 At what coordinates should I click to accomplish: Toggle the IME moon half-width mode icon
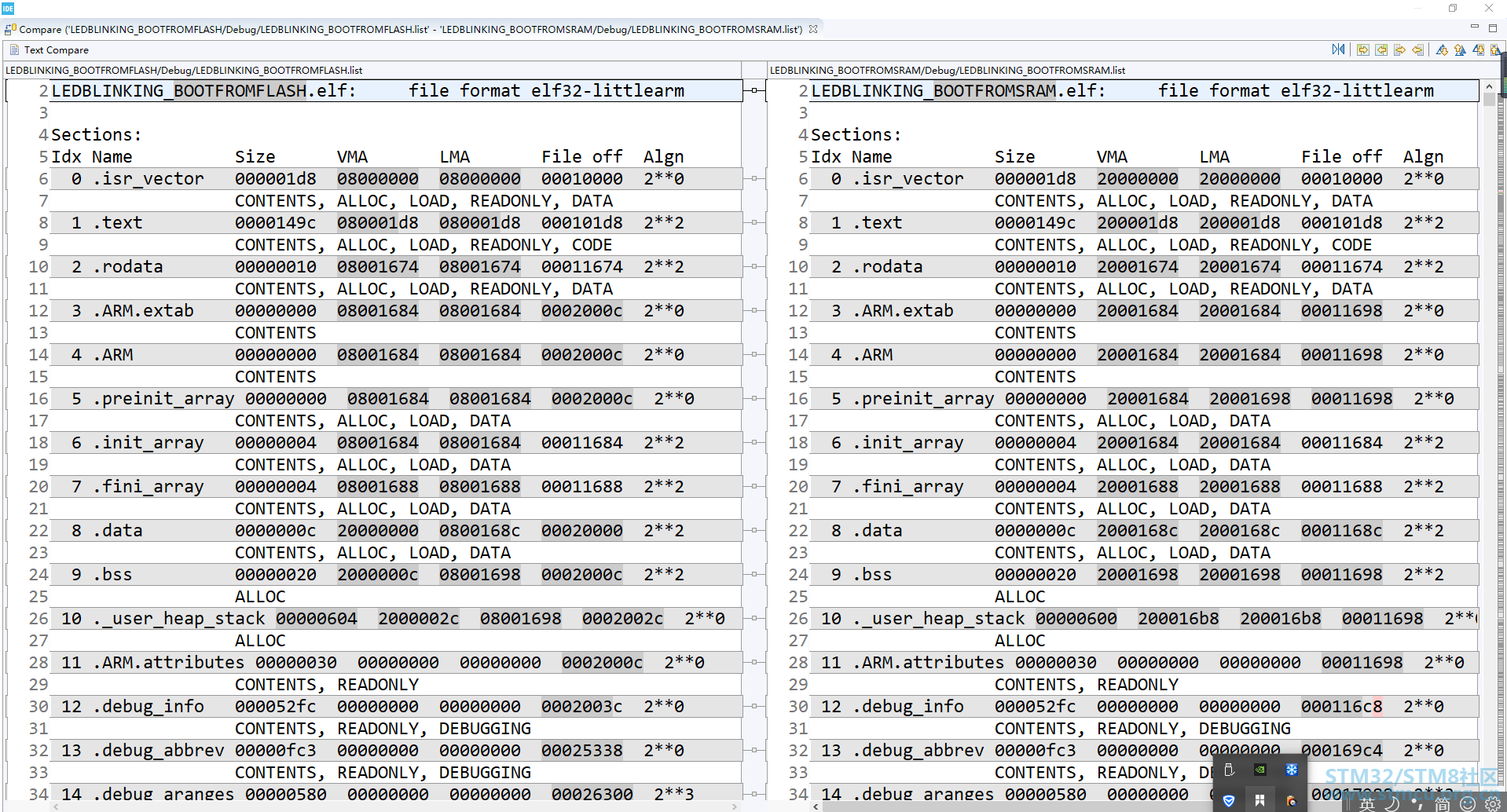(x=1391, y=803)
